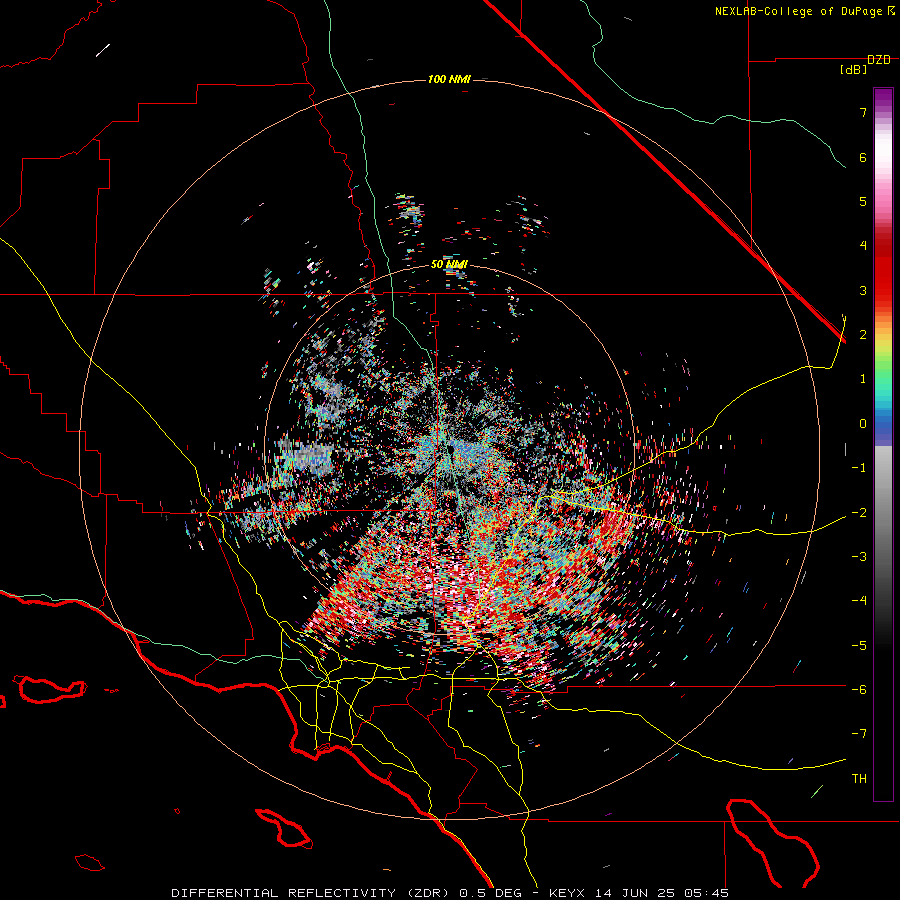
Task: Click the radar site center of the sweep
Action: (x=450, y=448)
